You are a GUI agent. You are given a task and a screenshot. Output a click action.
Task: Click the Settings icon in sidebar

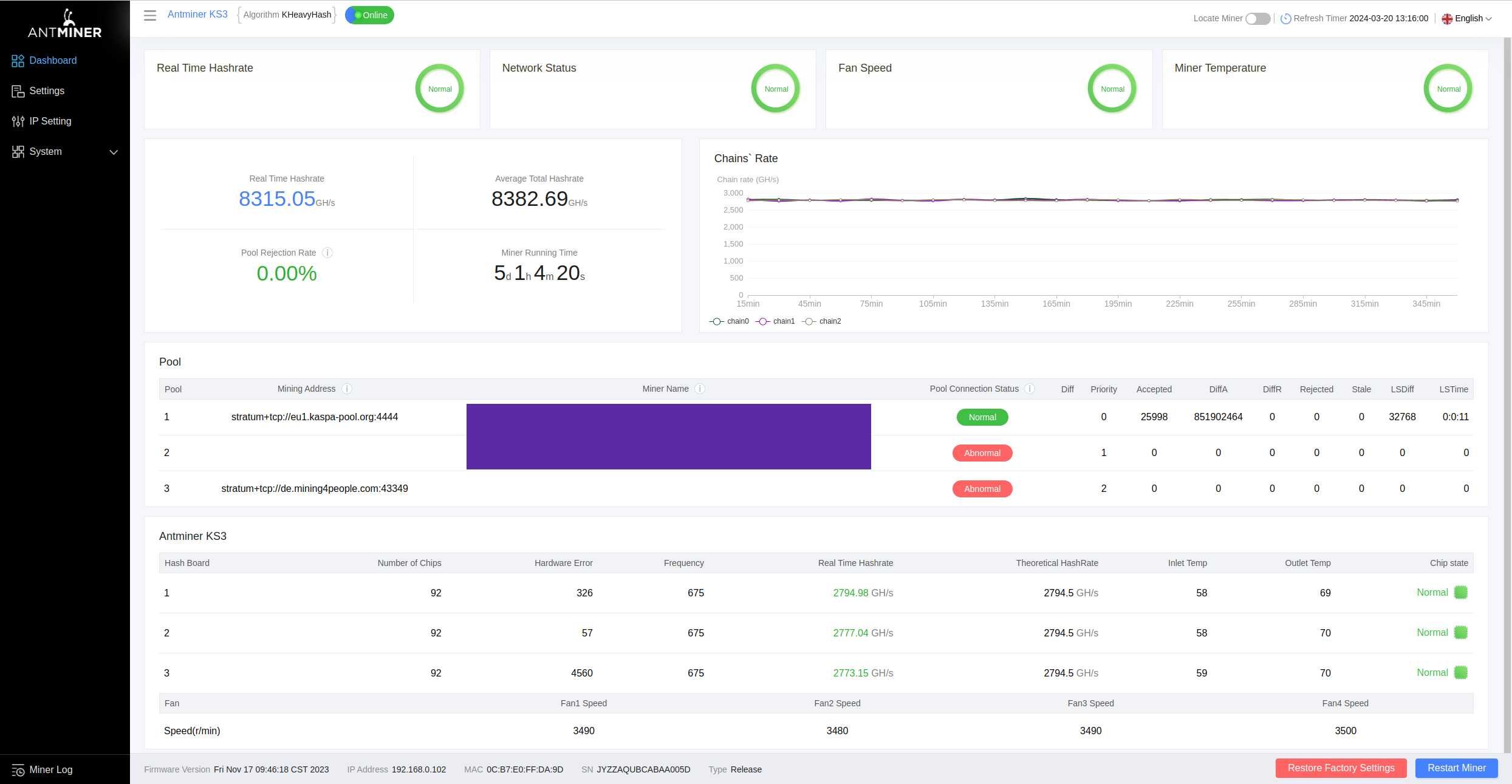point(17,90)
